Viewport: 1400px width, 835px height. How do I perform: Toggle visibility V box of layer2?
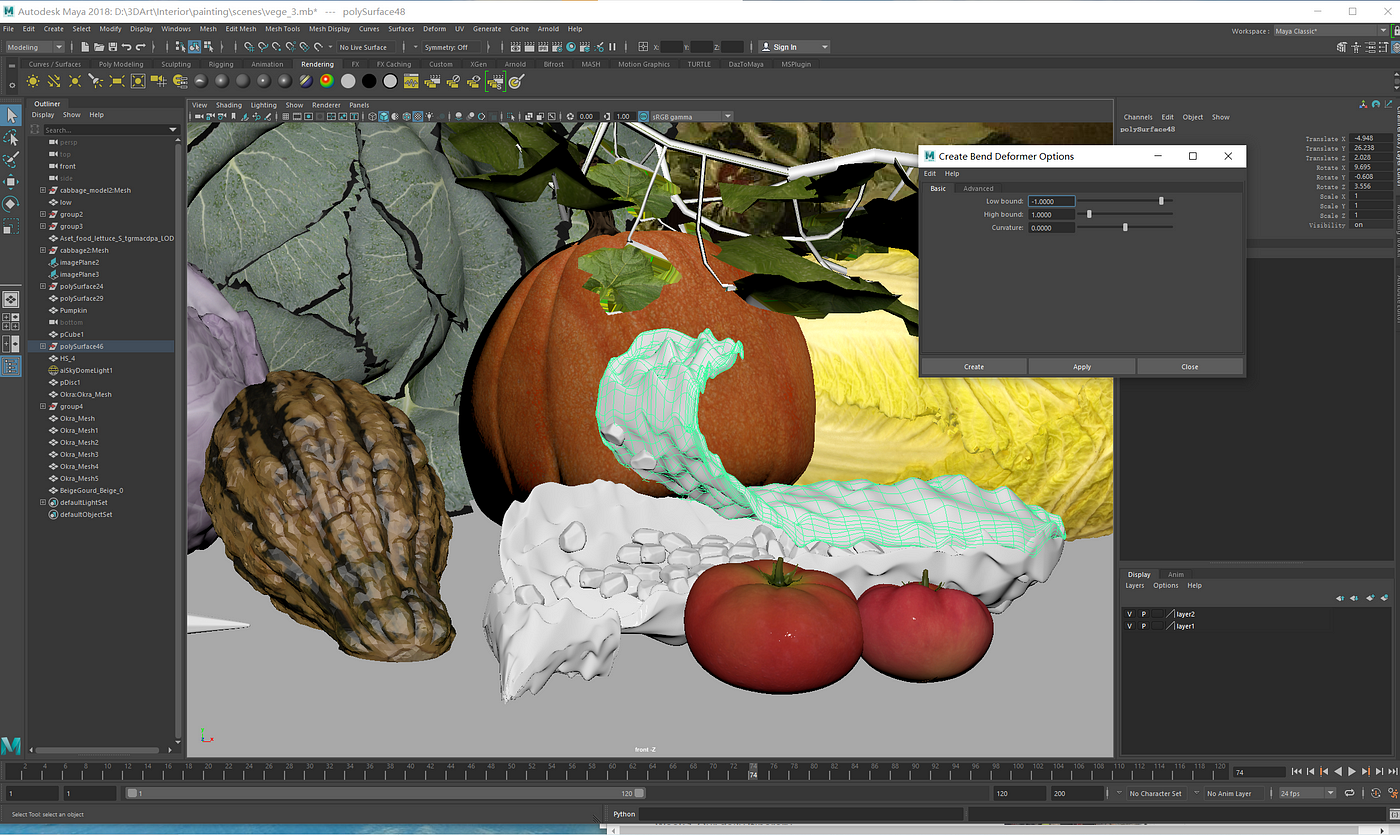tap(1130, 614)
